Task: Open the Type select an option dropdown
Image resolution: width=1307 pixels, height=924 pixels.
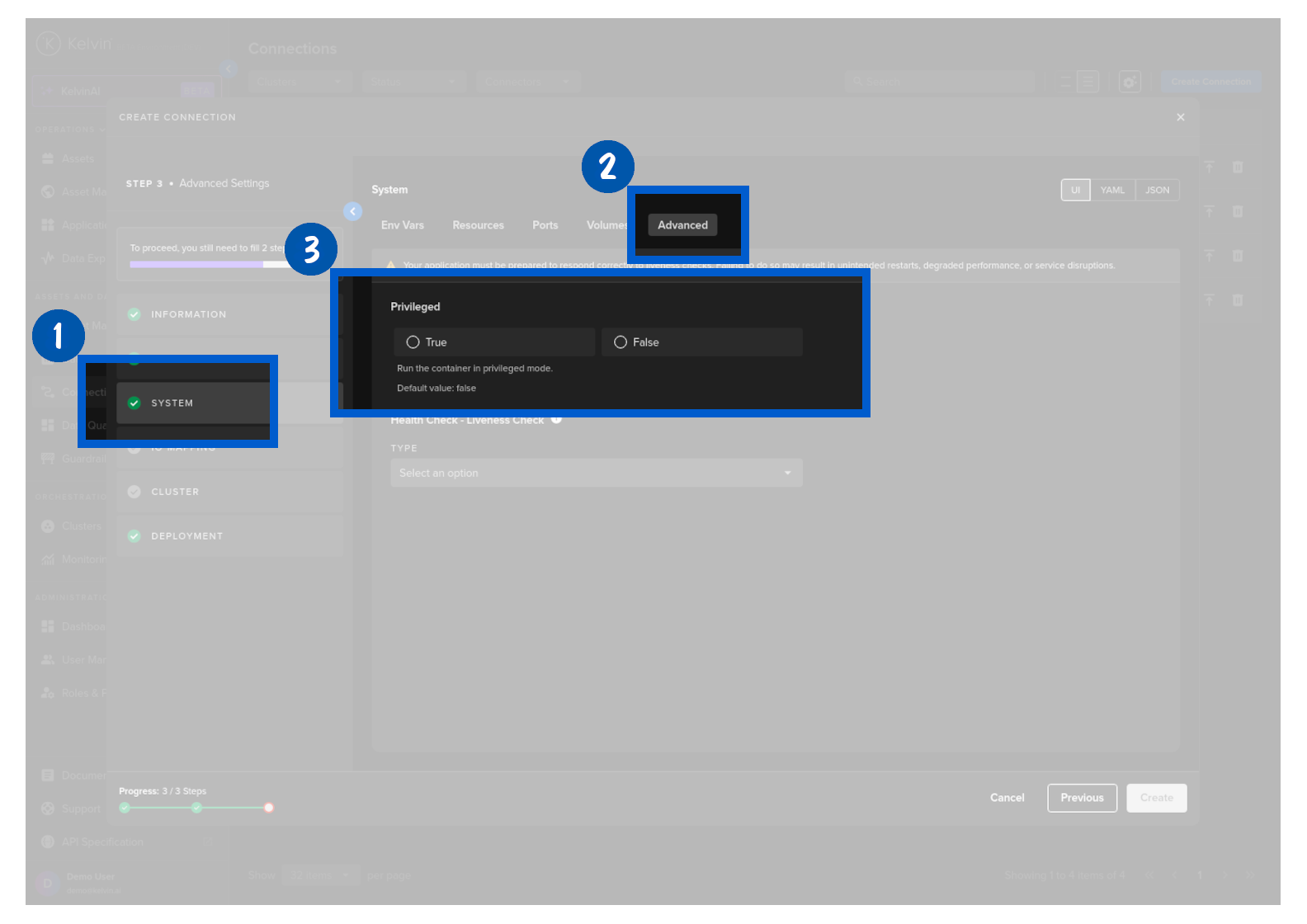Action: (x=596, y=473)
